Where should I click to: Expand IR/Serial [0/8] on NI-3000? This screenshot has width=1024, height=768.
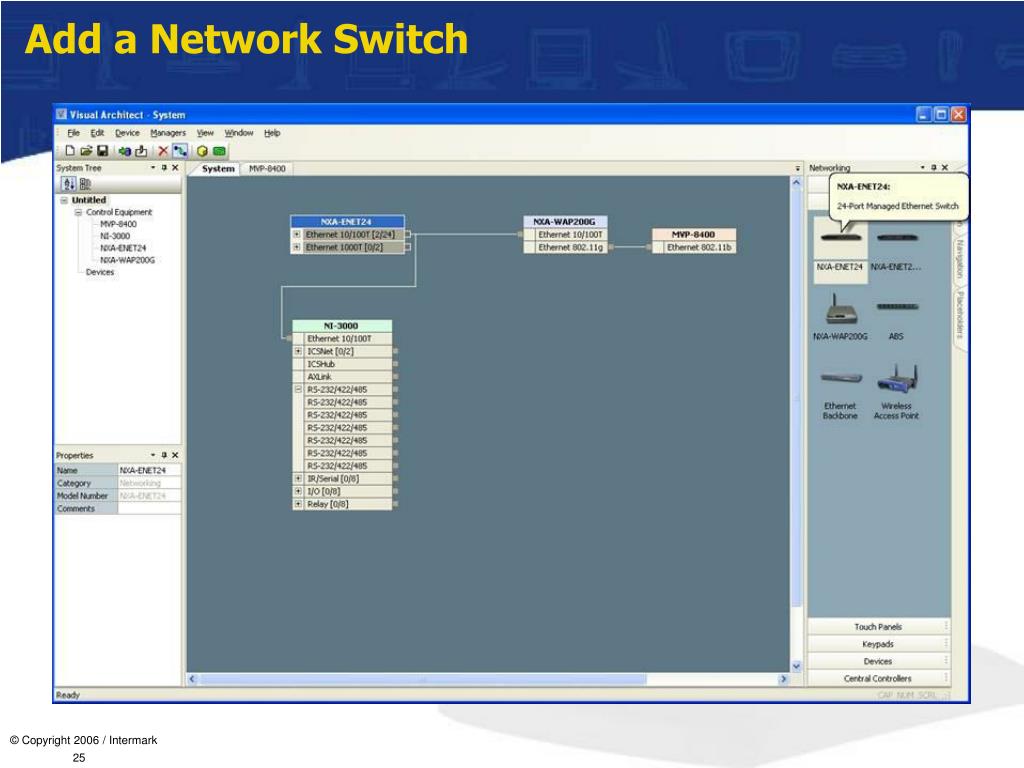pos(298,479)
